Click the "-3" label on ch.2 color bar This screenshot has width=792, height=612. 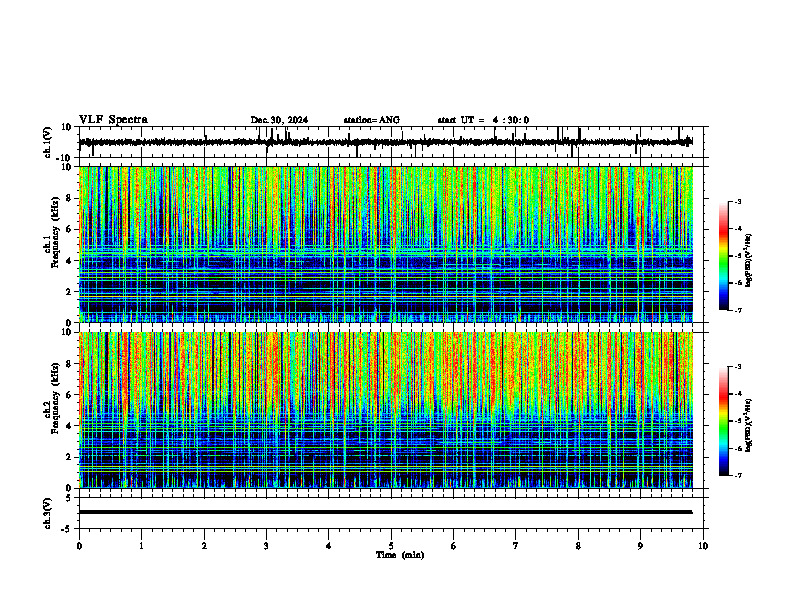[x=737, y=367]
